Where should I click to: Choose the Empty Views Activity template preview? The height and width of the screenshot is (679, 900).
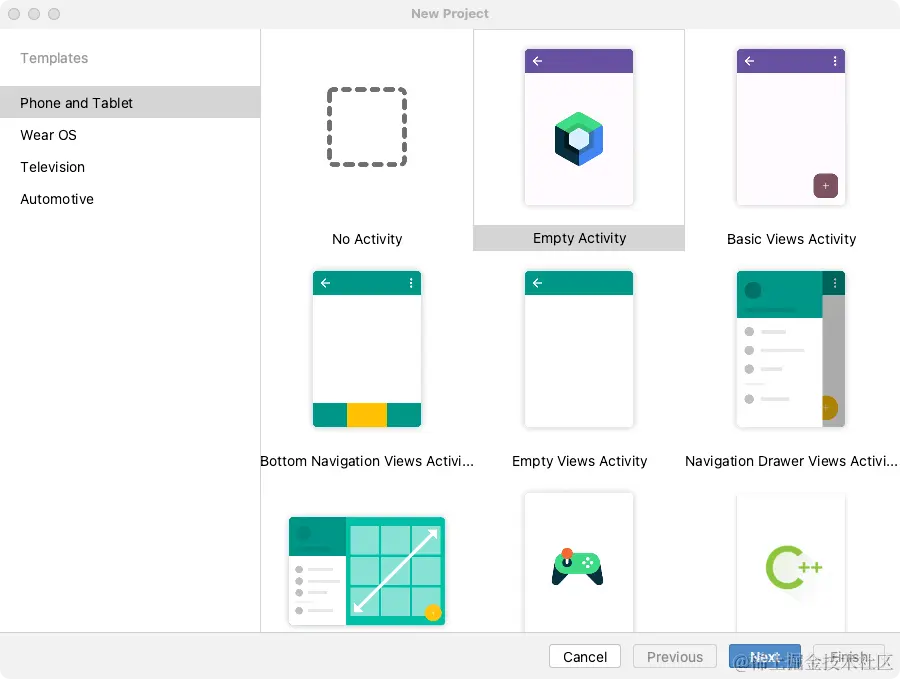tap(579, 349)
